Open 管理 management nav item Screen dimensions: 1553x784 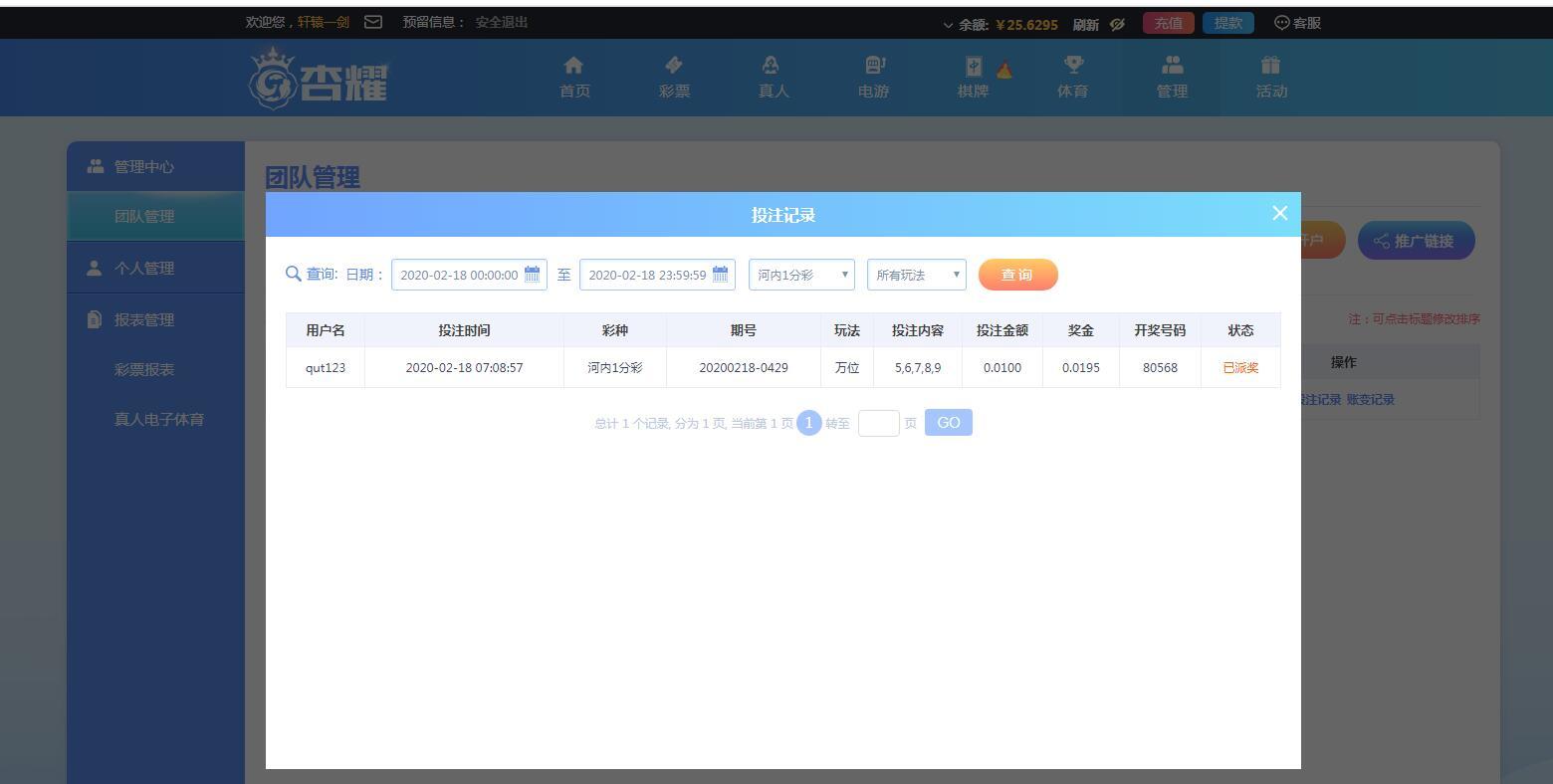[x=1172, y=78]
